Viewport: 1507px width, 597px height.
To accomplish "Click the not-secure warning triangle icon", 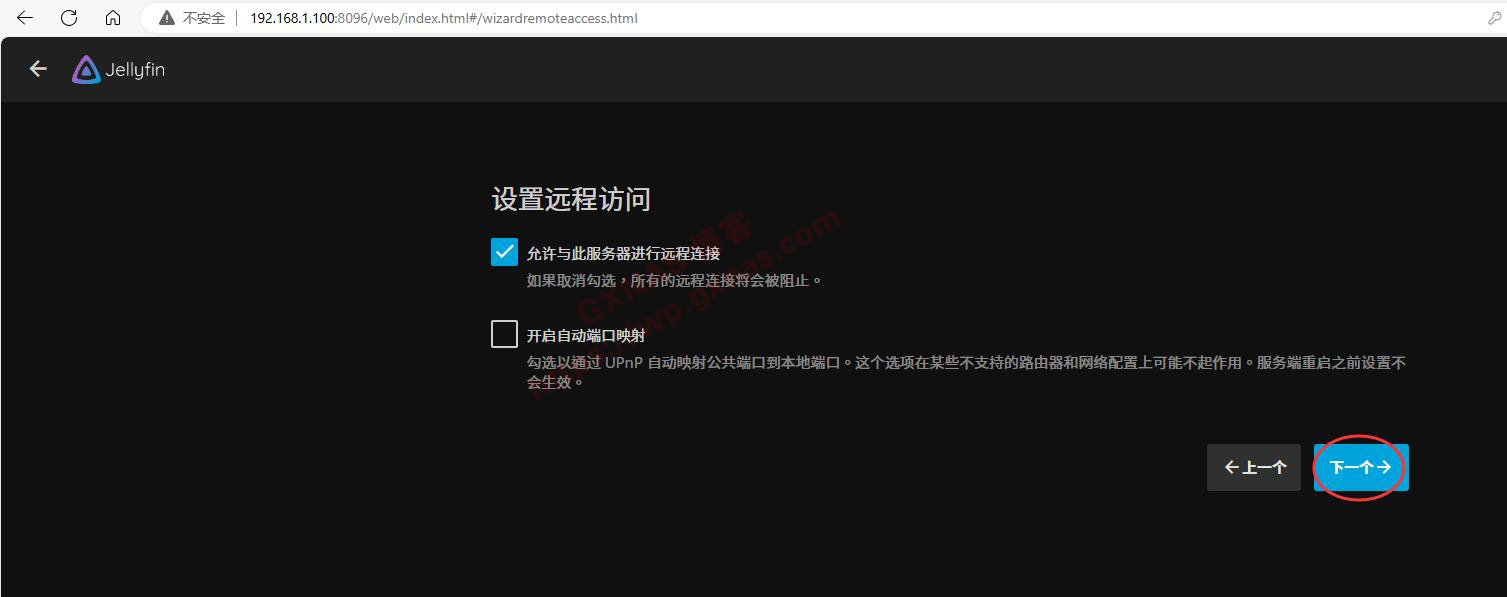I will 167,18.
